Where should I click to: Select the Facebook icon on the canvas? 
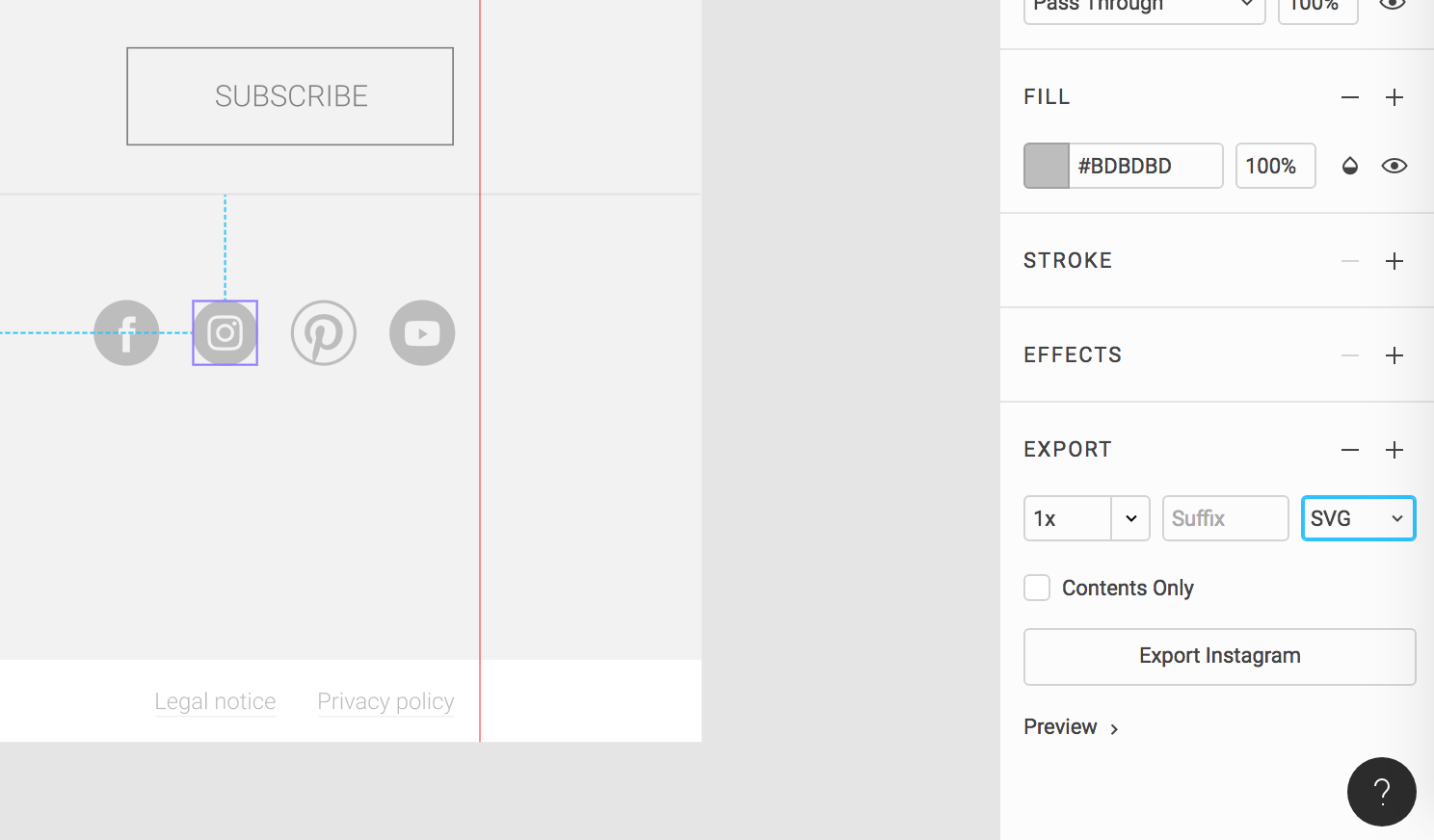tap(126, 332)
